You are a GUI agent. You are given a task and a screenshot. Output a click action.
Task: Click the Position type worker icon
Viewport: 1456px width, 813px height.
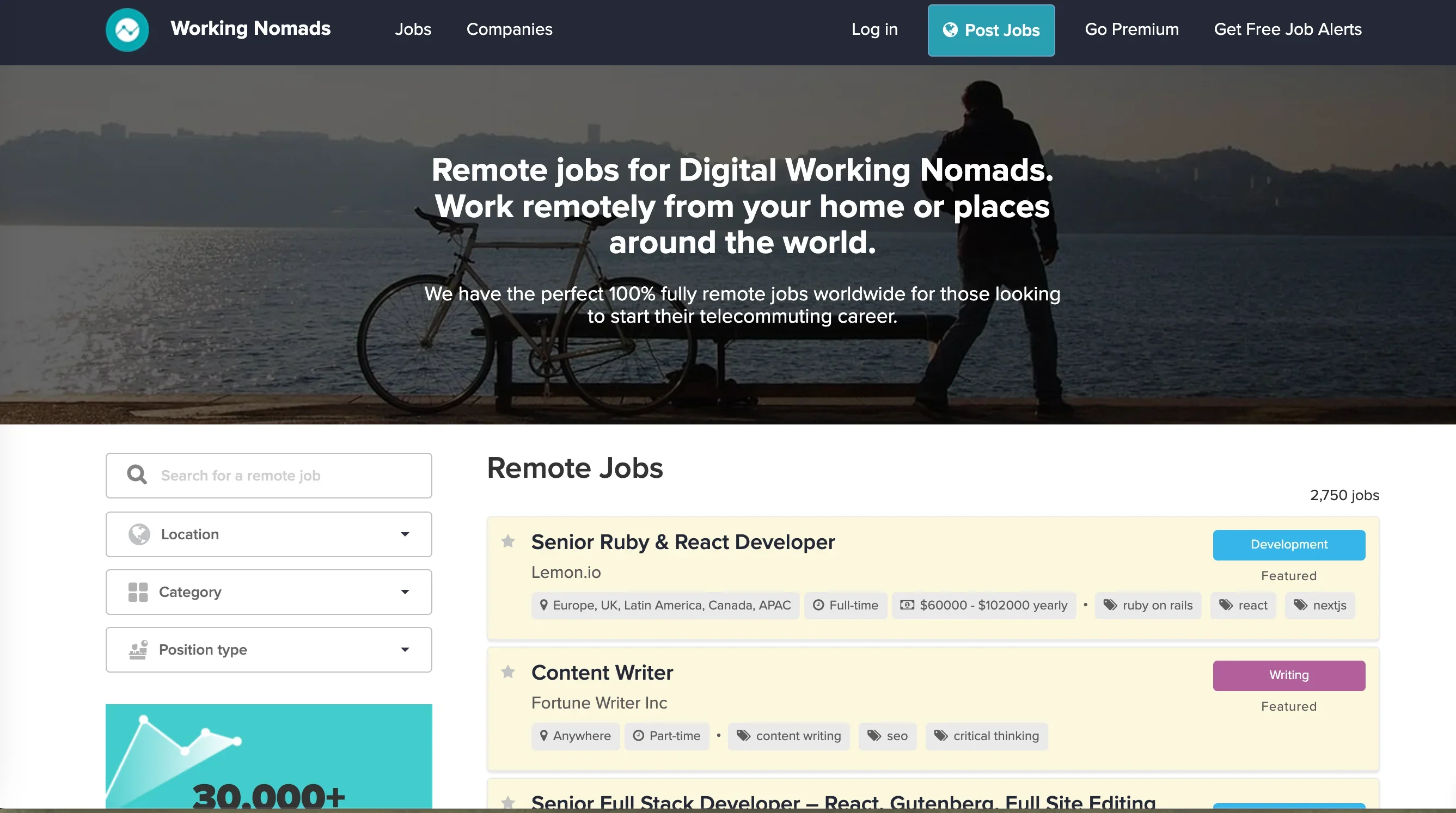point(138,649)
